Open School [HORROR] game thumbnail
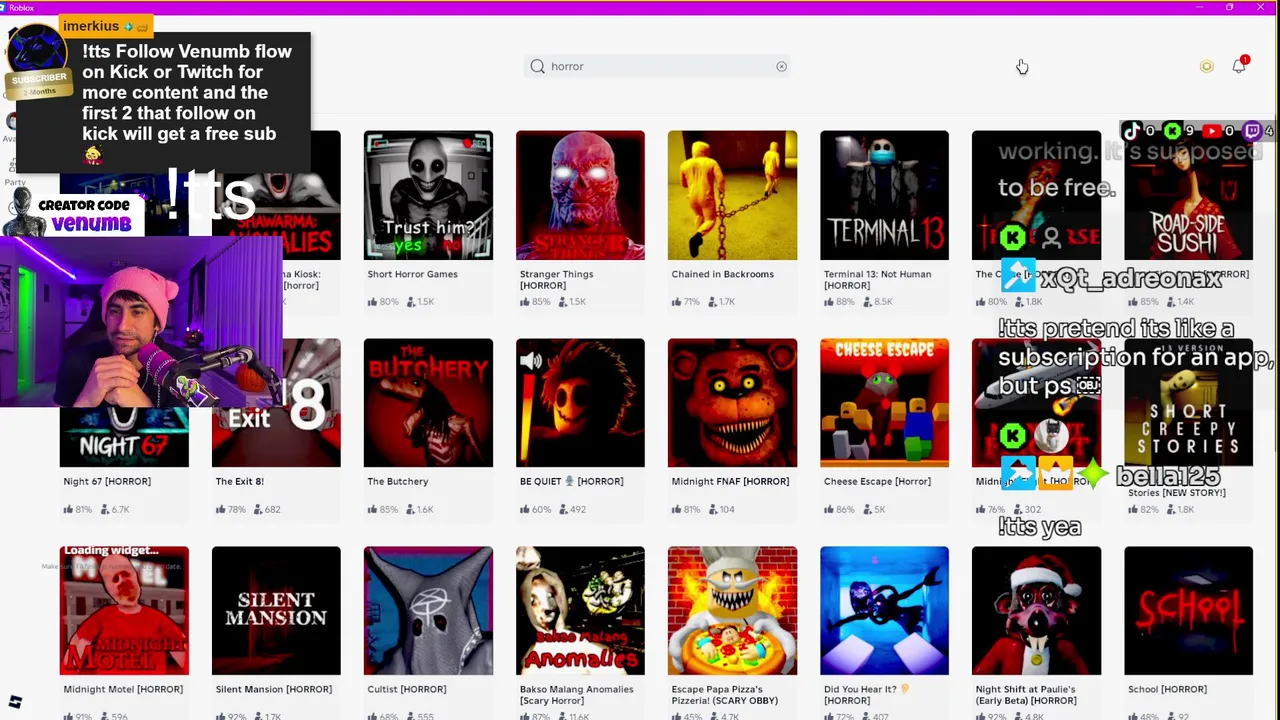The height and width of the screenshot is (720, 1280). (x=1188, y=611)
